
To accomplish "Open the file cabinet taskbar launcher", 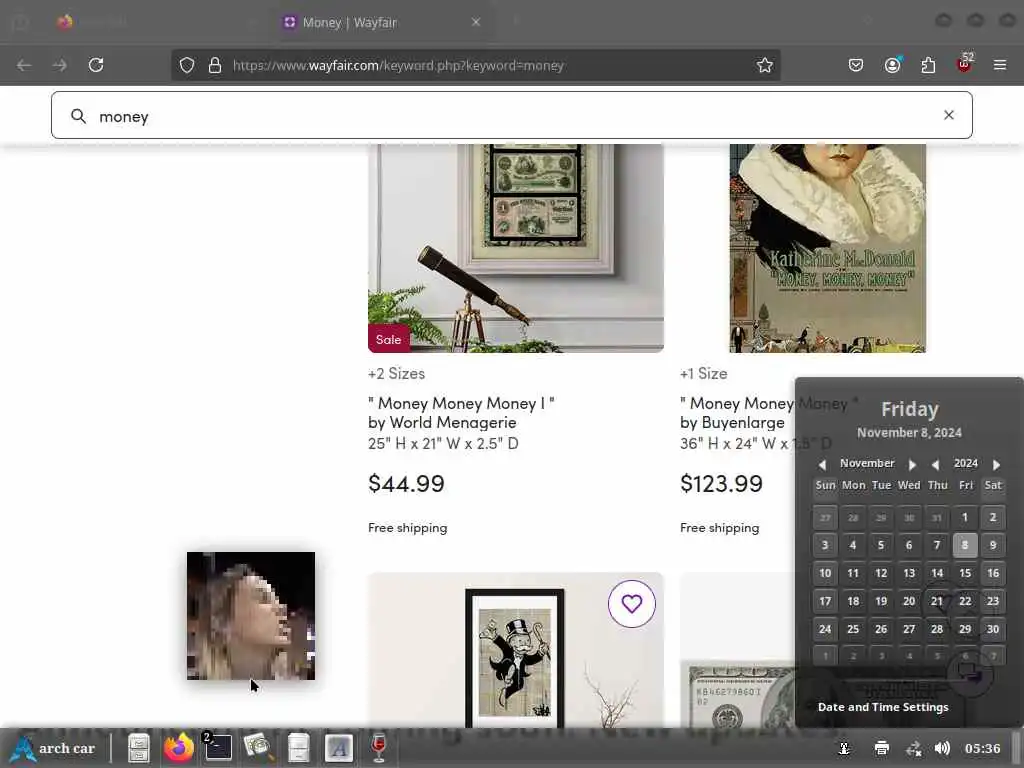I will [x=138, y=748].
